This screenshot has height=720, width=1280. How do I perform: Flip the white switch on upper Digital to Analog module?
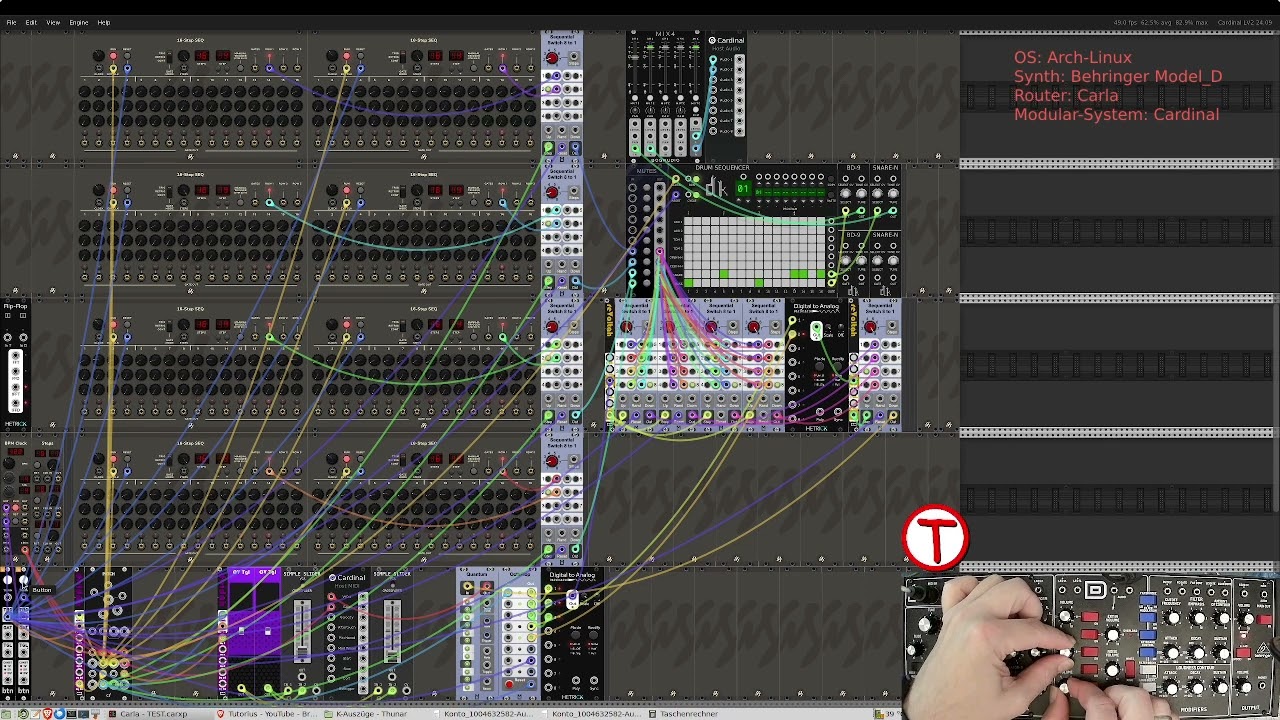(x=816, y=331)
